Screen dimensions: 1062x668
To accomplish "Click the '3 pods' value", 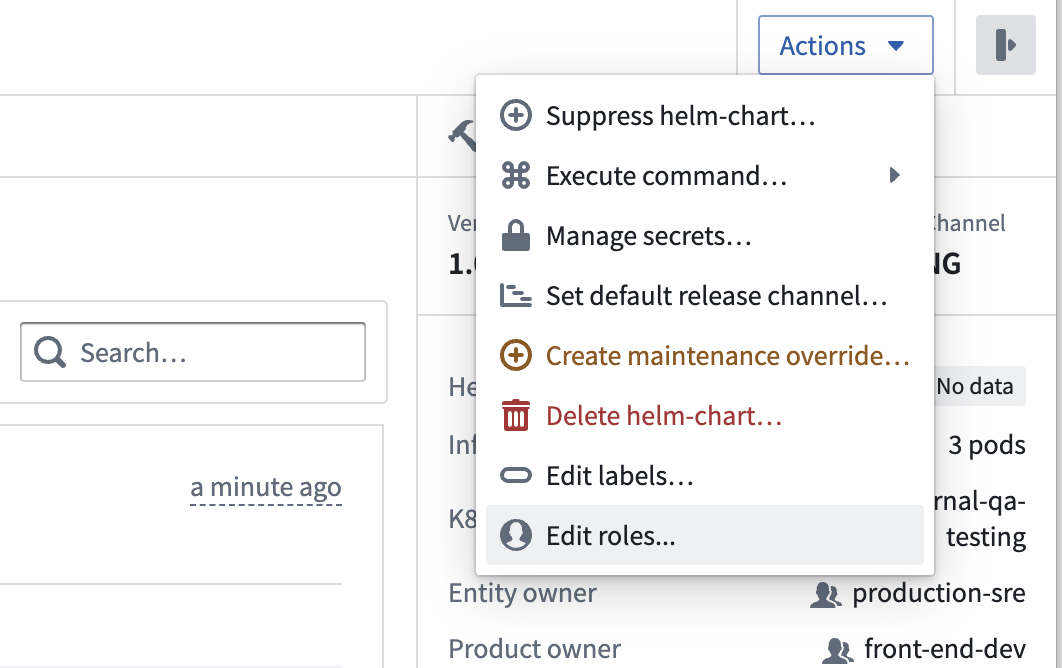I will tap(987, 445).
